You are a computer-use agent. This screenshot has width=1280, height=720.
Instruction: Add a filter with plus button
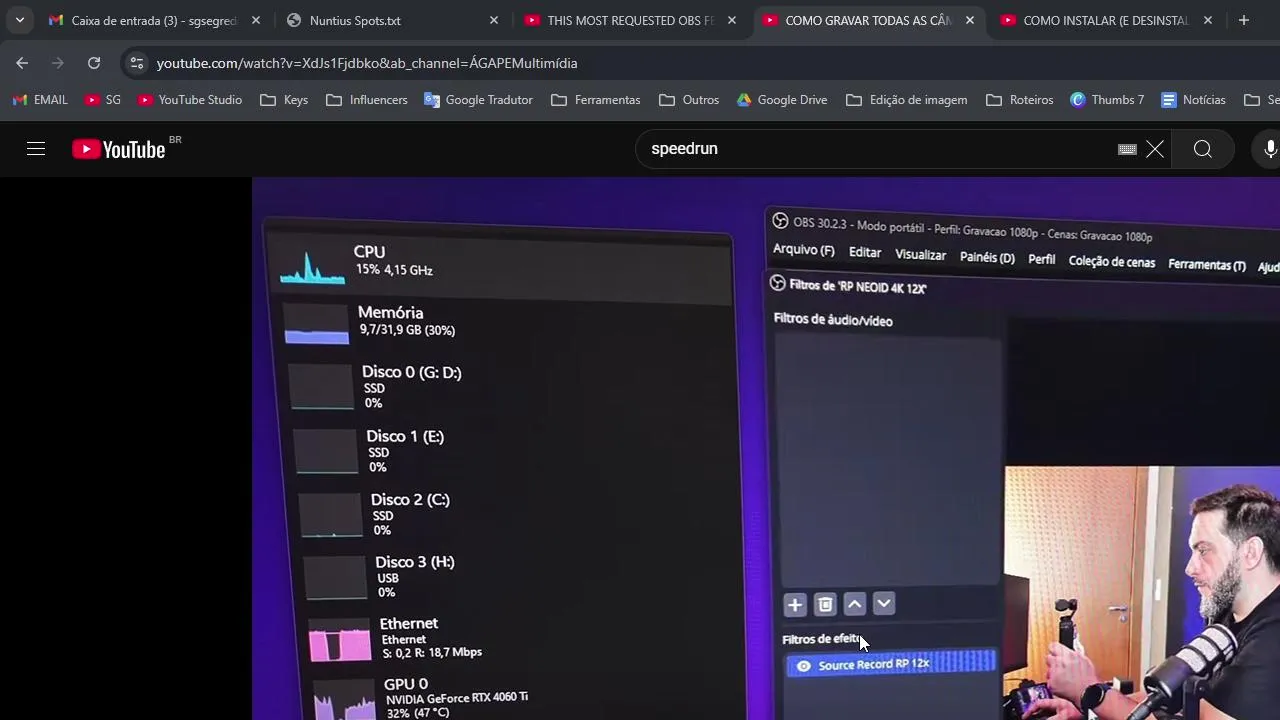tap(795, 605)
